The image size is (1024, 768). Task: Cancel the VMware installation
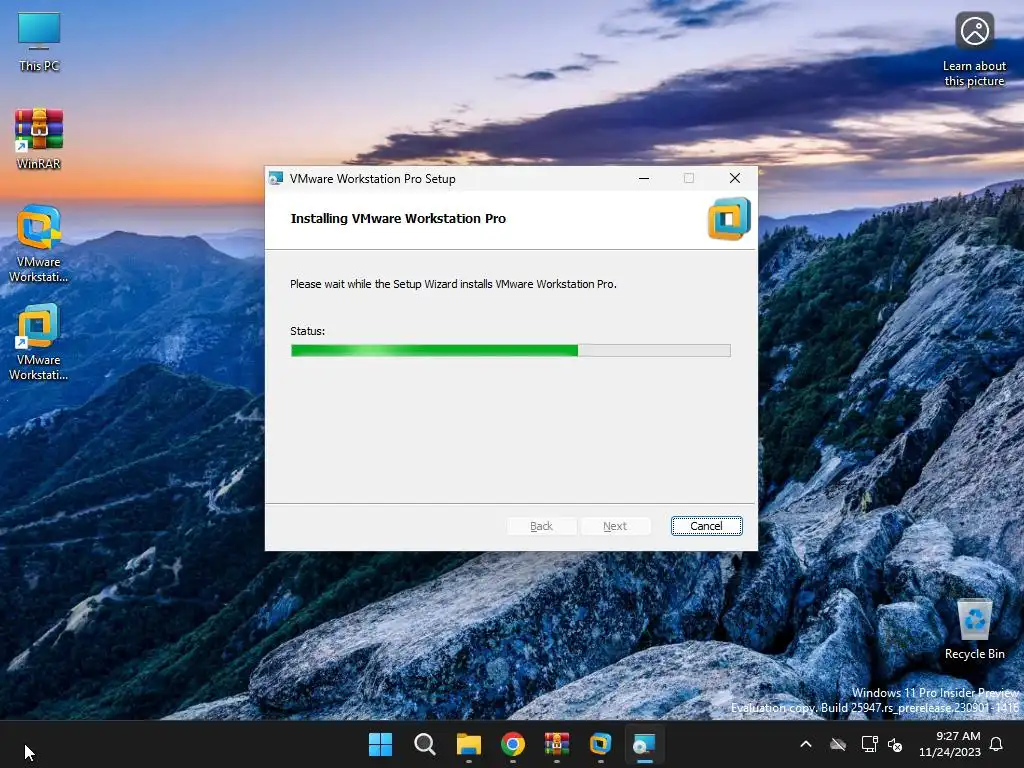[x=706, y=526]
